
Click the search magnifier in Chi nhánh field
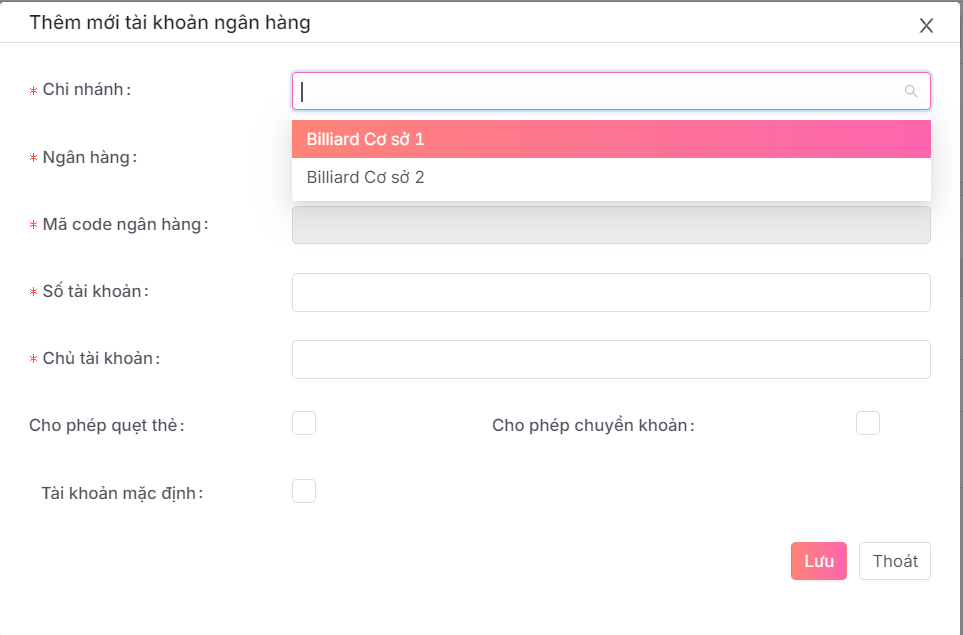910,91
